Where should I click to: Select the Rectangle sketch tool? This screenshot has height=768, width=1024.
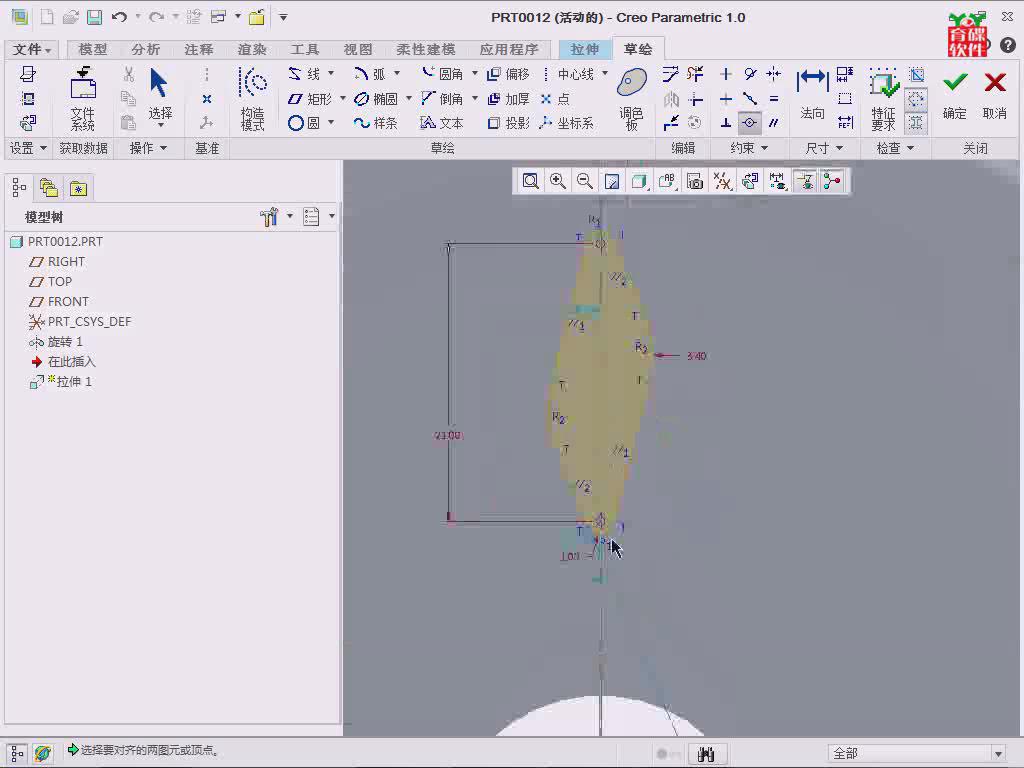[310, 99]
